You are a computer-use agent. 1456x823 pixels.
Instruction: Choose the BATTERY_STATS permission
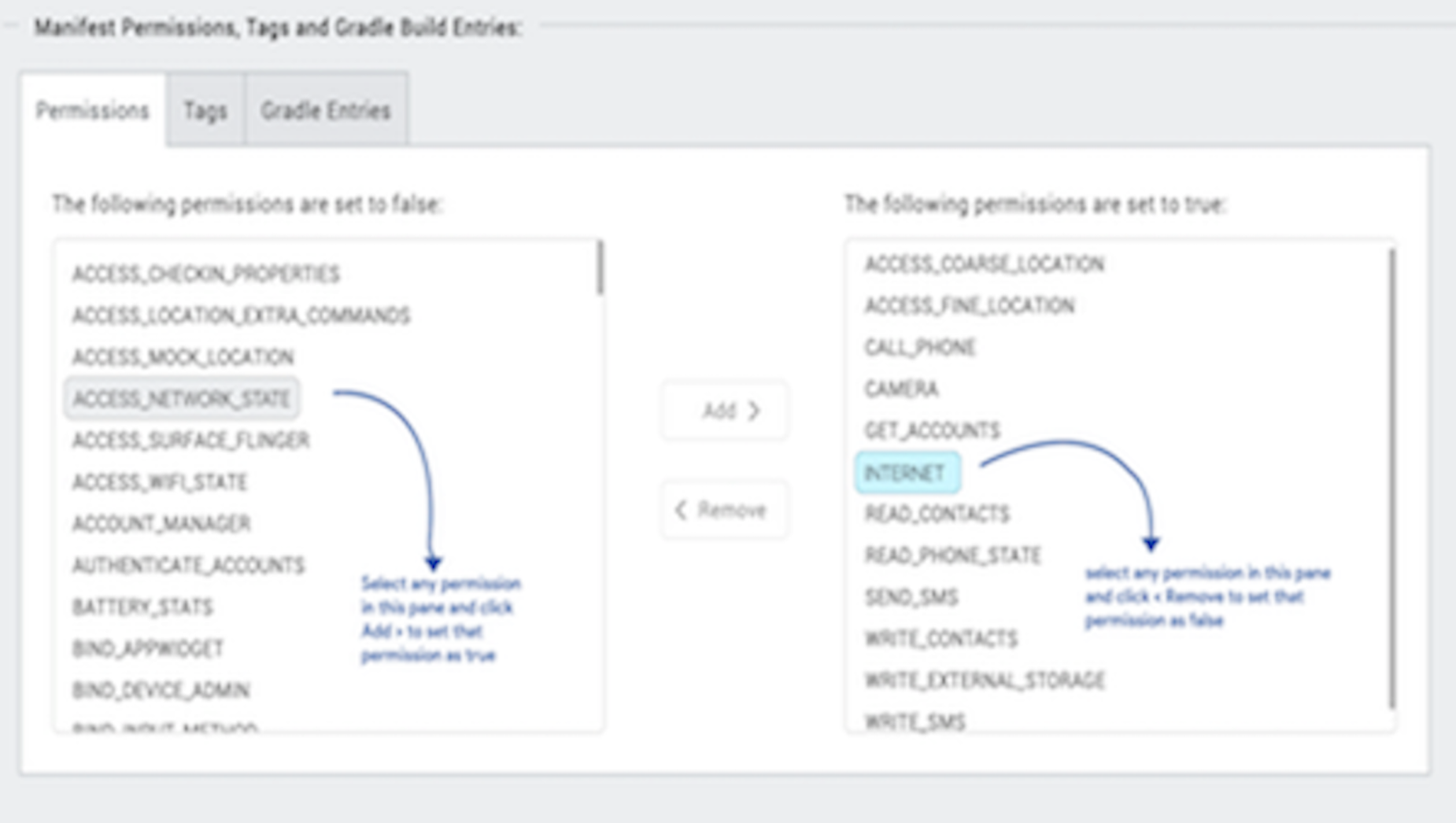(x=142, y=607)
